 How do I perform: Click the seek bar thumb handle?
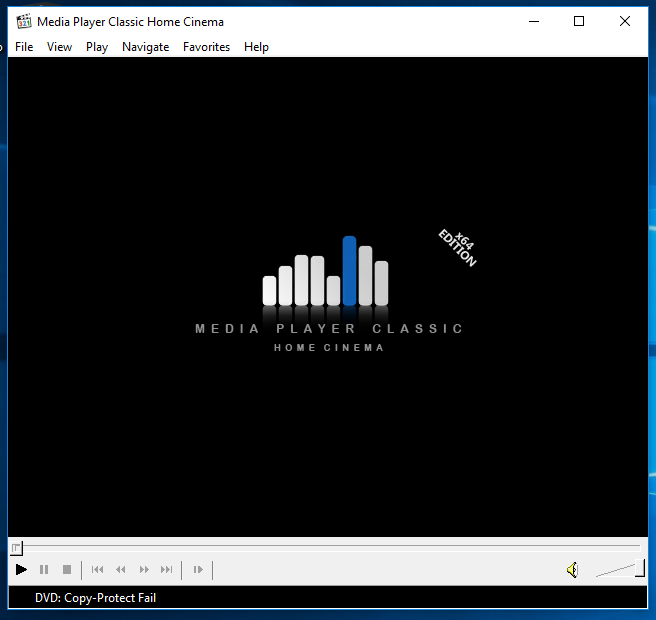coord(16,547)
